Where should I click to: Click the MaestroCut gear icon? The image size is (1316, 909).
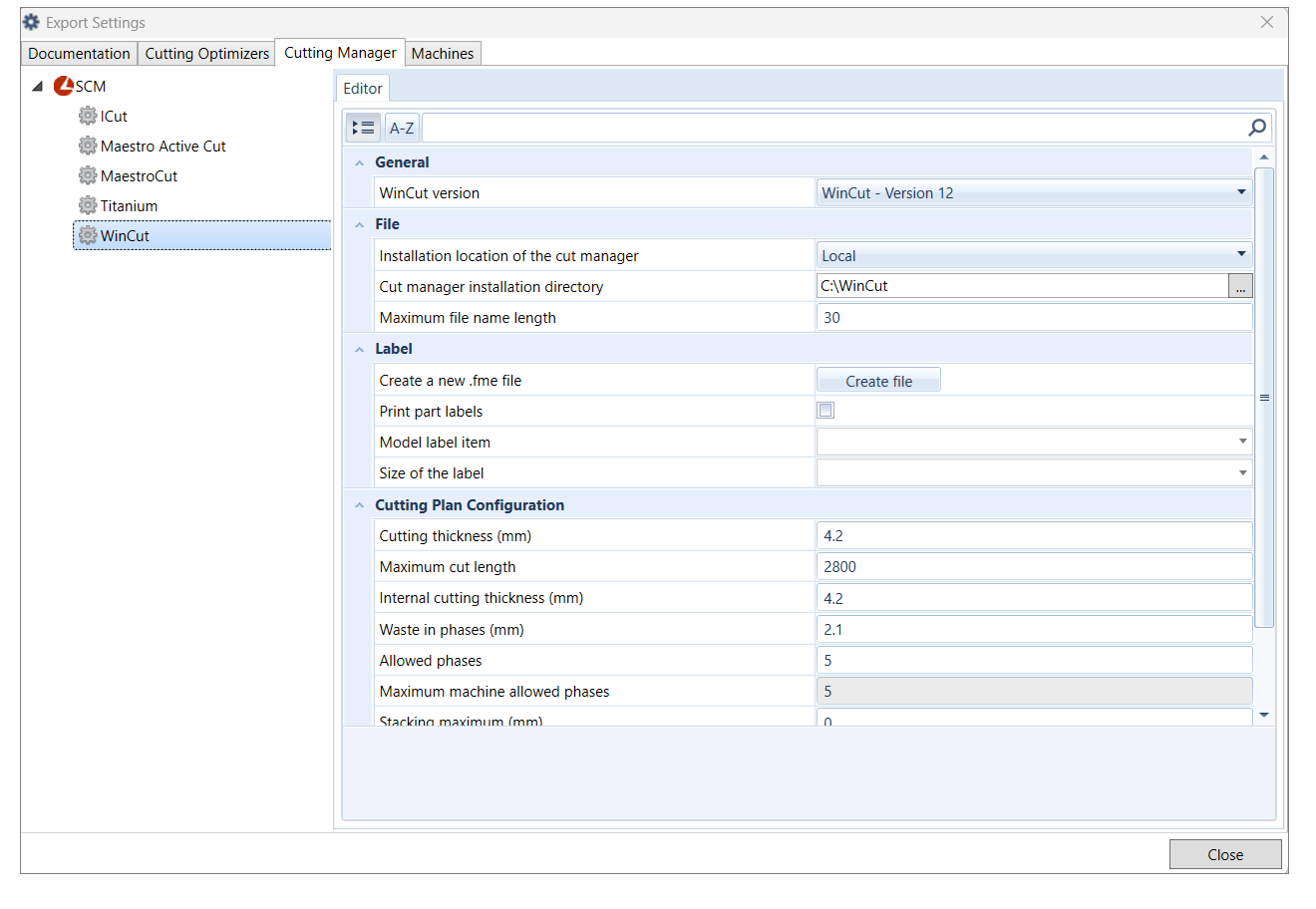pyautogui.click(x=88, y=175)
